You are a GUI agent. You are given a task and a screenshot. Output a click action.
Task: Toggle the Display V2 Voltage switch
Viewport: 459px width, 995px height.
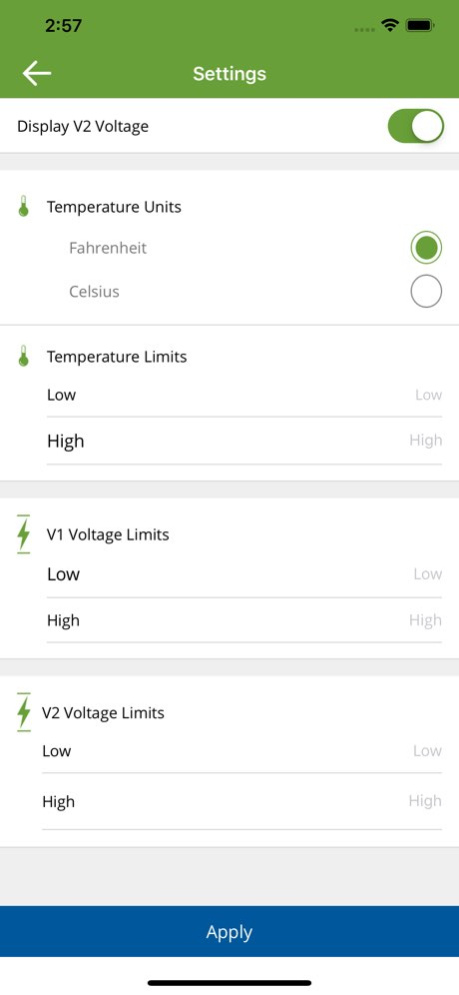(x=416, y=126)
